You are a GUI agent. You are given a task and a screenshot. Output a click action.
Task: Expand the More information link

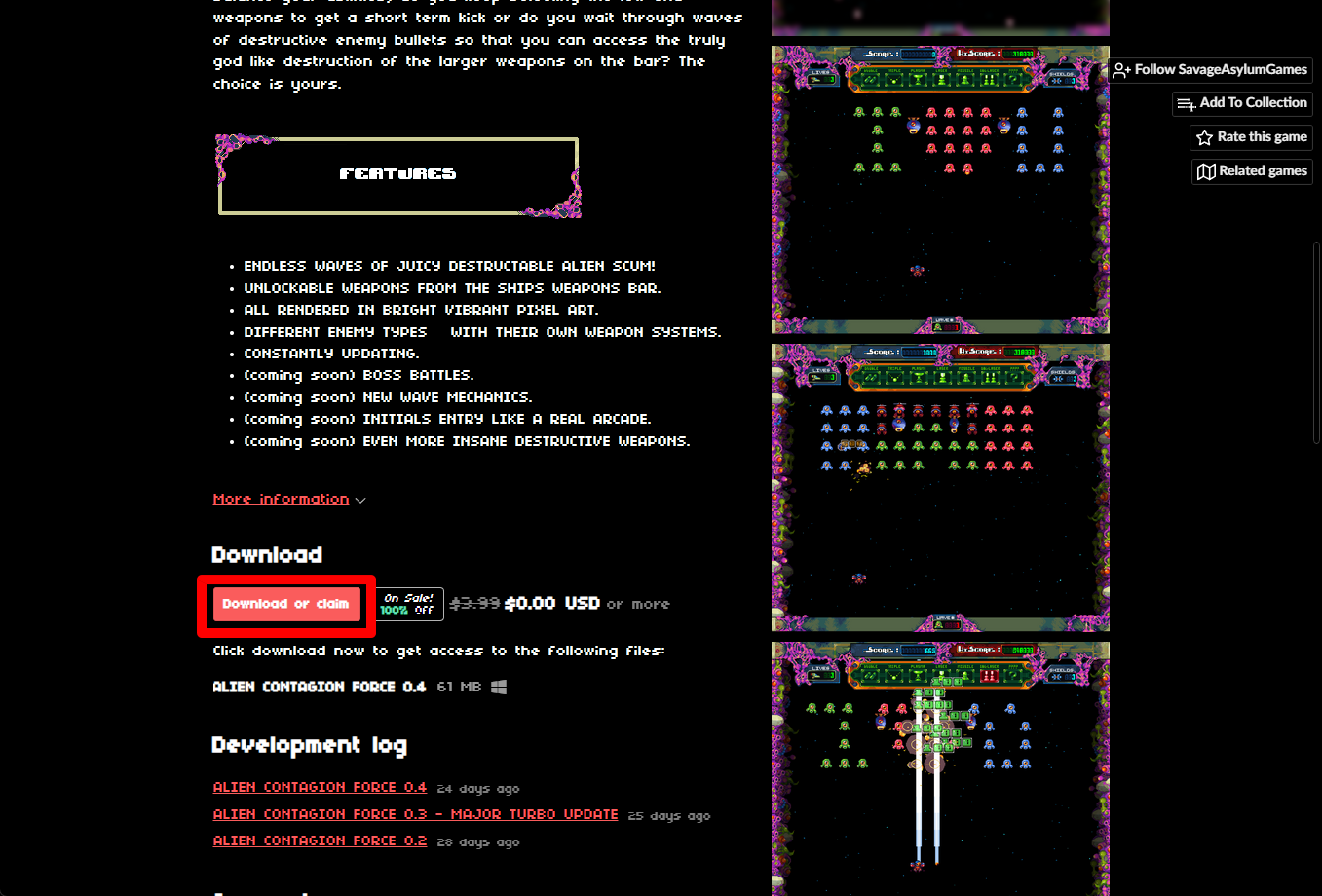[281, 499]
